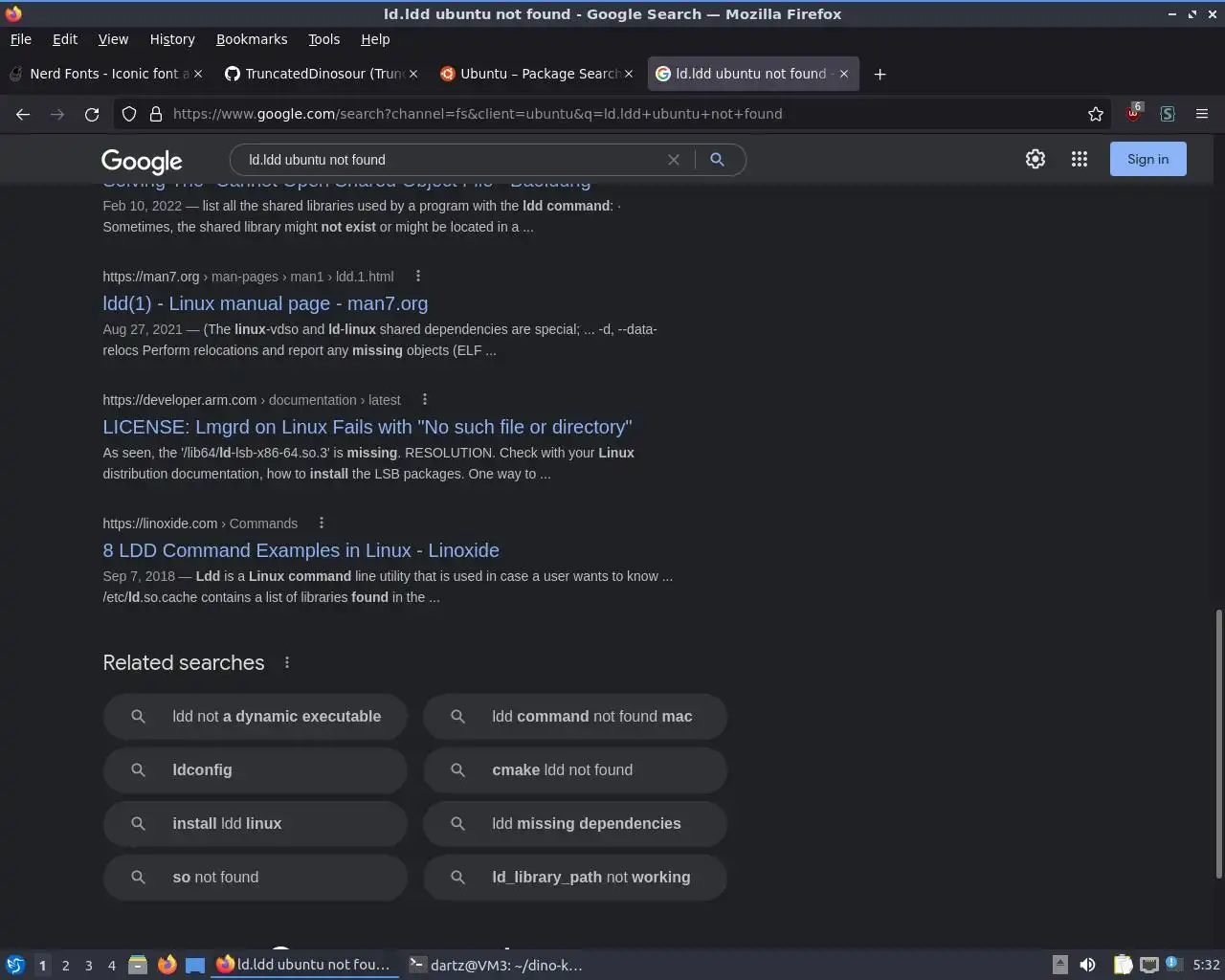Screen dimensions: 1225x980
Task: Open 8 LDD Command Examples result
Action: pos(301,550)
